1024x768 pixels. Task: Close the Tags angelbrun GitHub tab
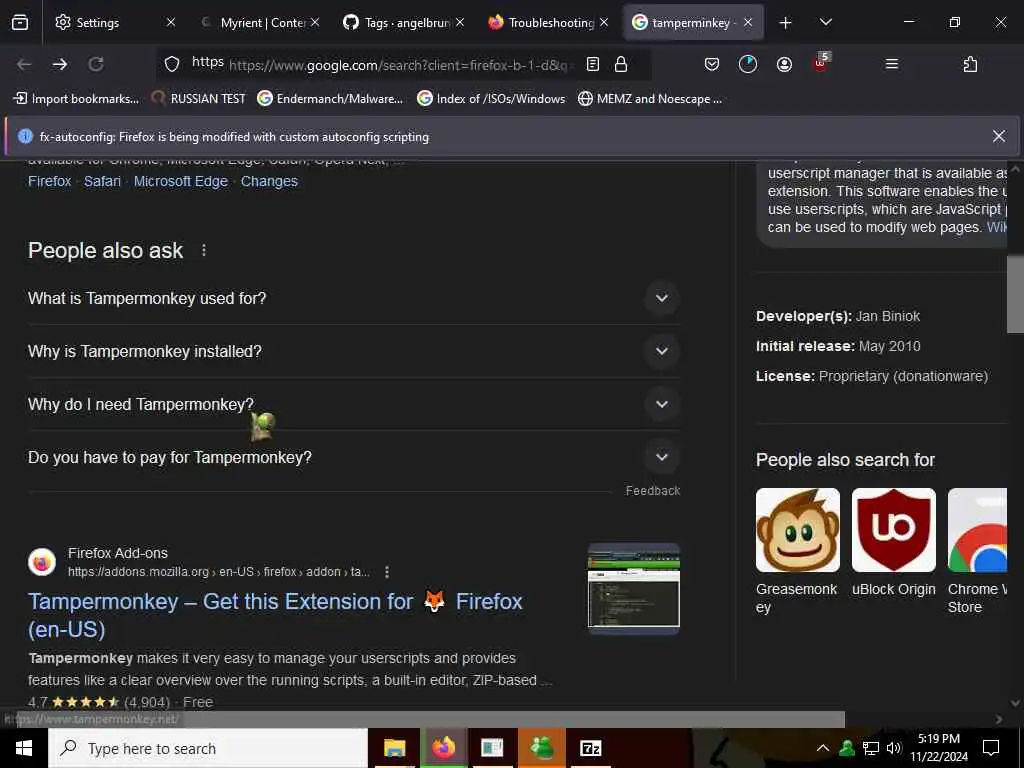point(460,22)
